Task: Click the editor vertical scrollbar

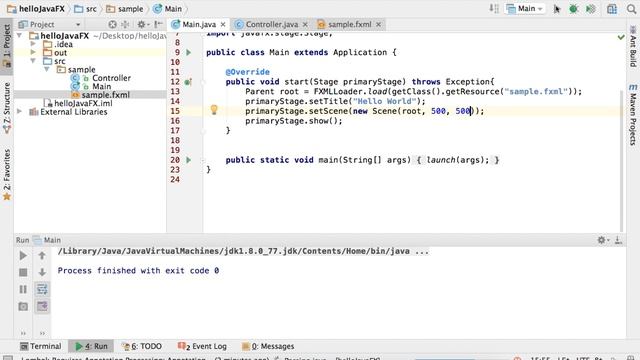Action: click(x=622, y=161)
